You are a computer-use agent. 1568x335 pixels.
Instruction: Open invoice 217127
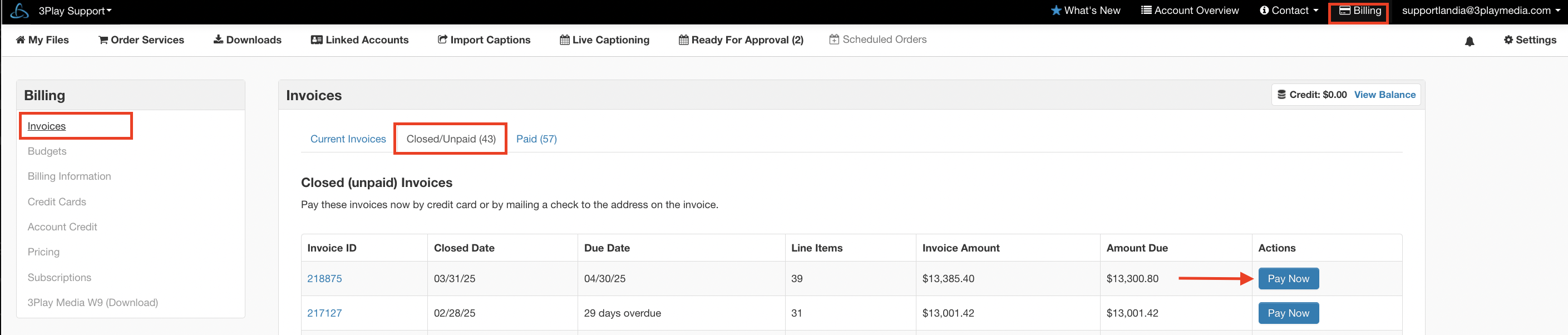tap(324, 313)
